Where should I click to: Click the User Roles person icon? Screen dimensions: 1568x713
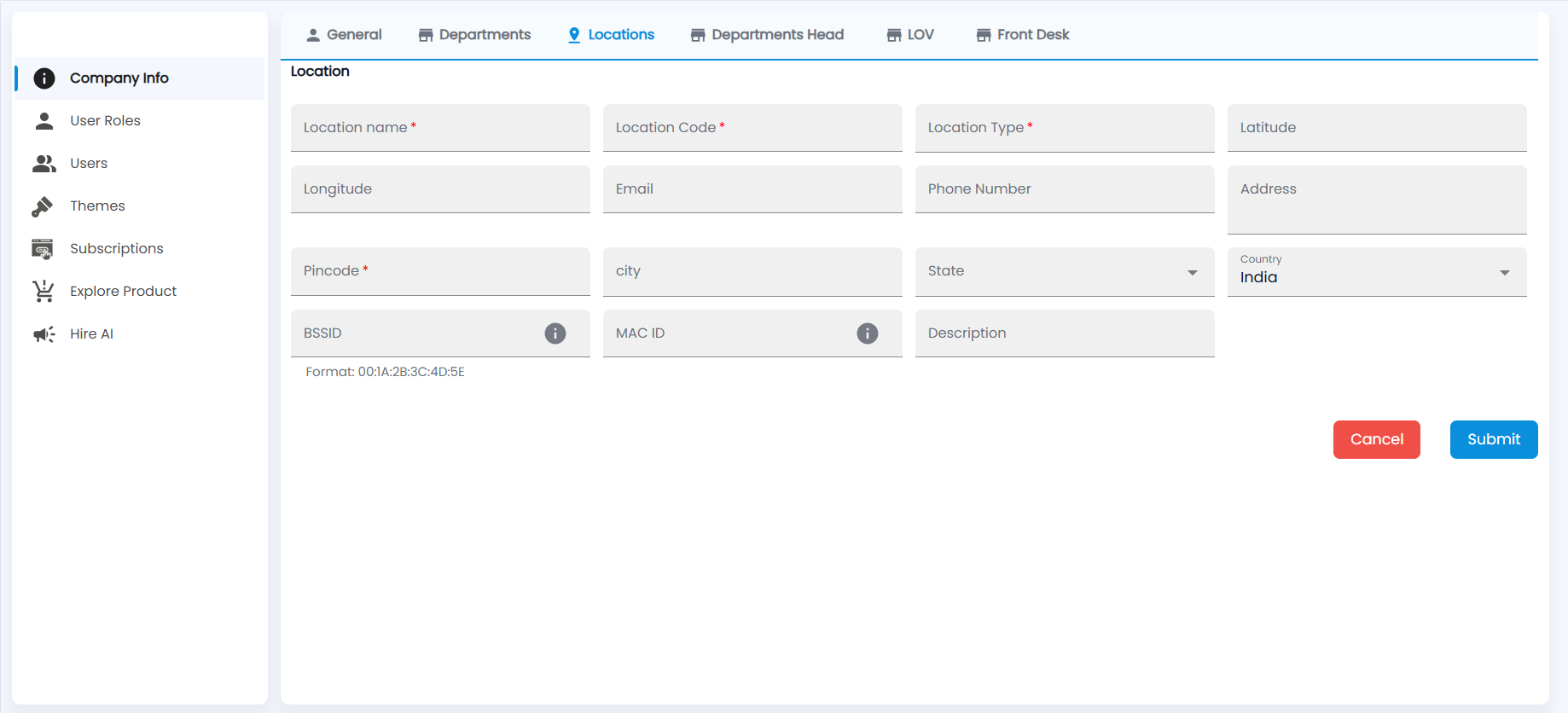coord(44,120)
